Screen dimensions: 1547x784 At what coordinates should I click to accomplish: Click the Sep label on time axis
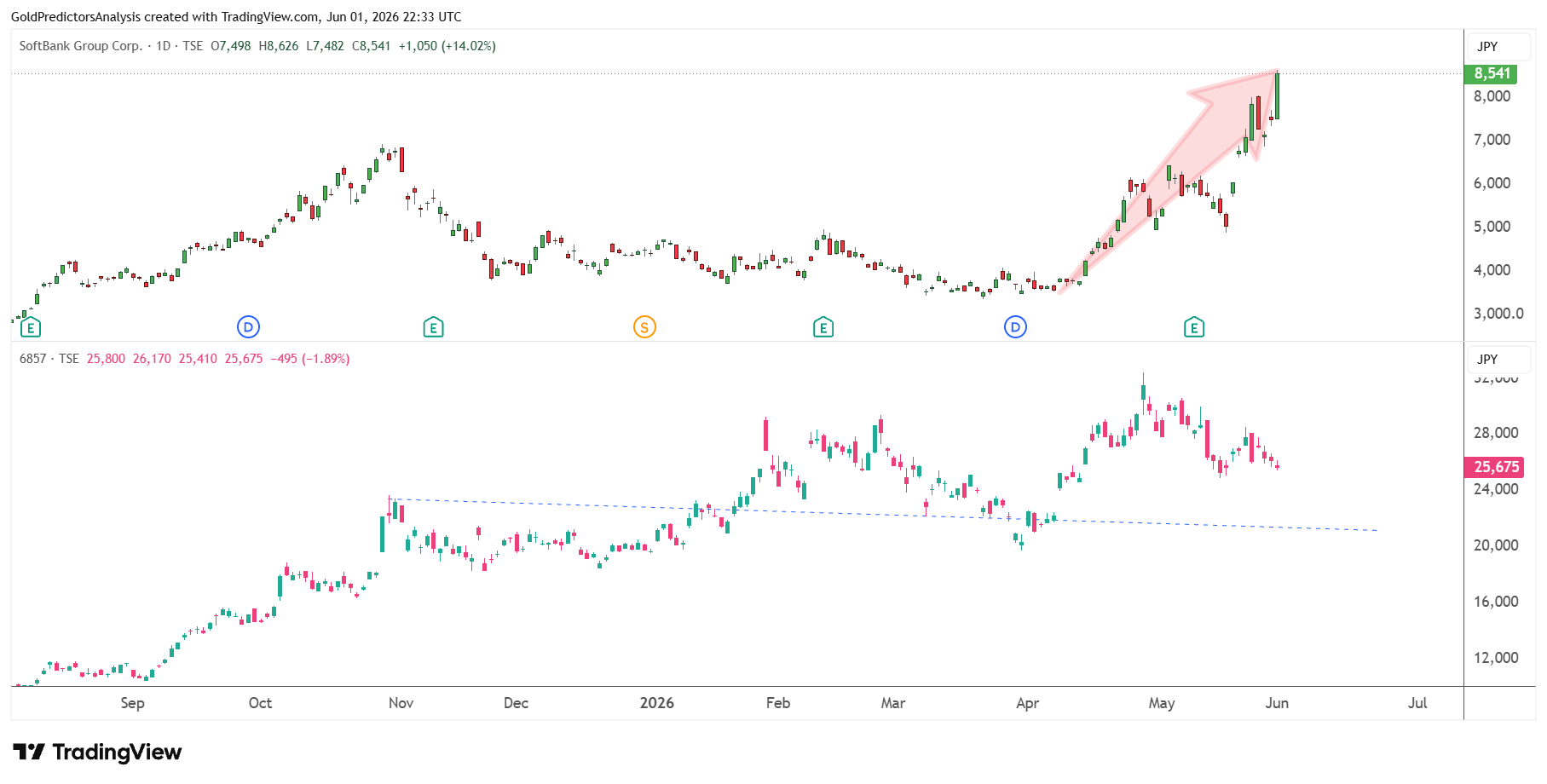tap(132, 703)
